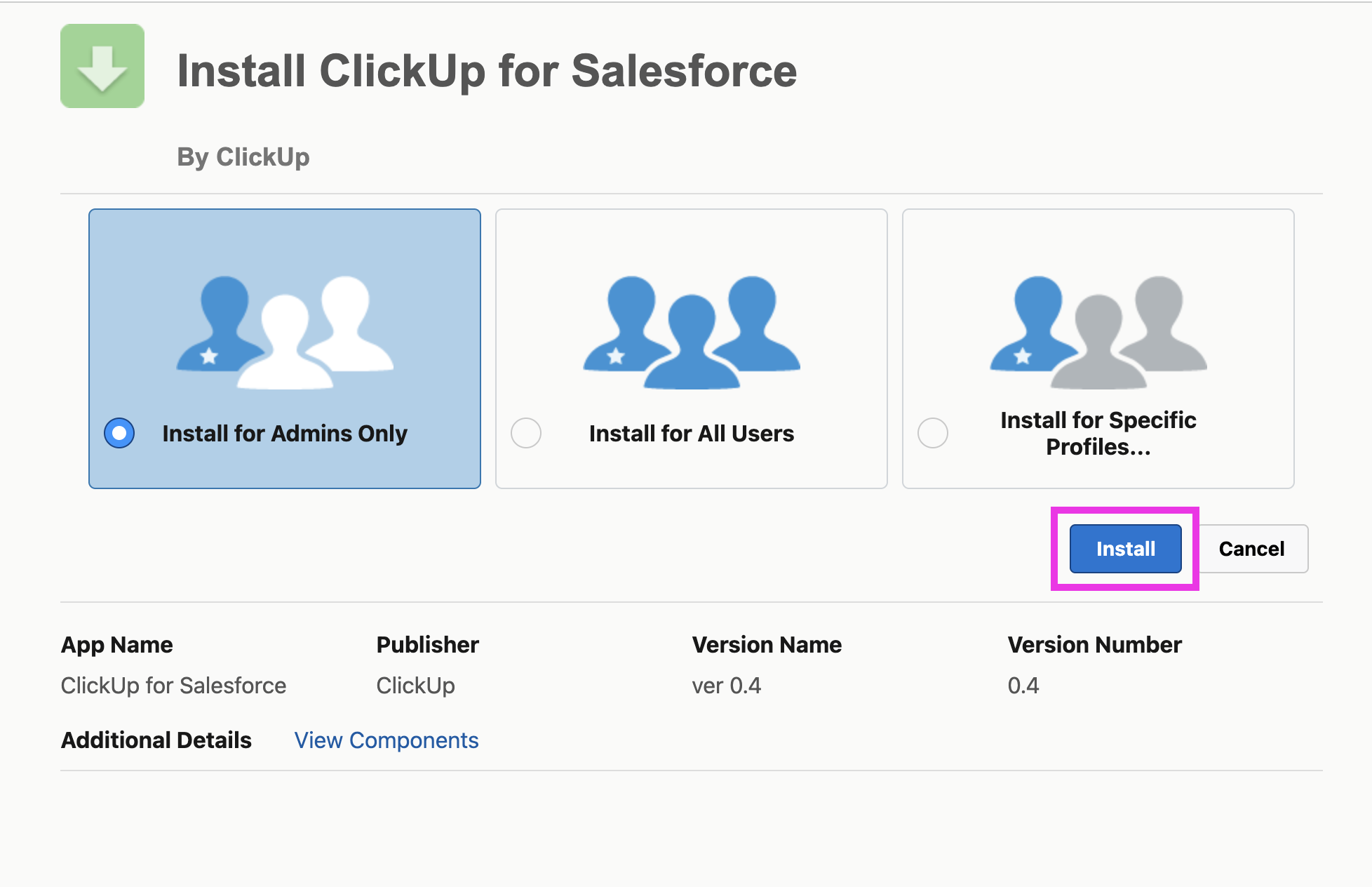Screen dimensions: 1372x887
Task: Click the By ClickUp subtitle
Action: pyautogui.click(x=243, y=157)
